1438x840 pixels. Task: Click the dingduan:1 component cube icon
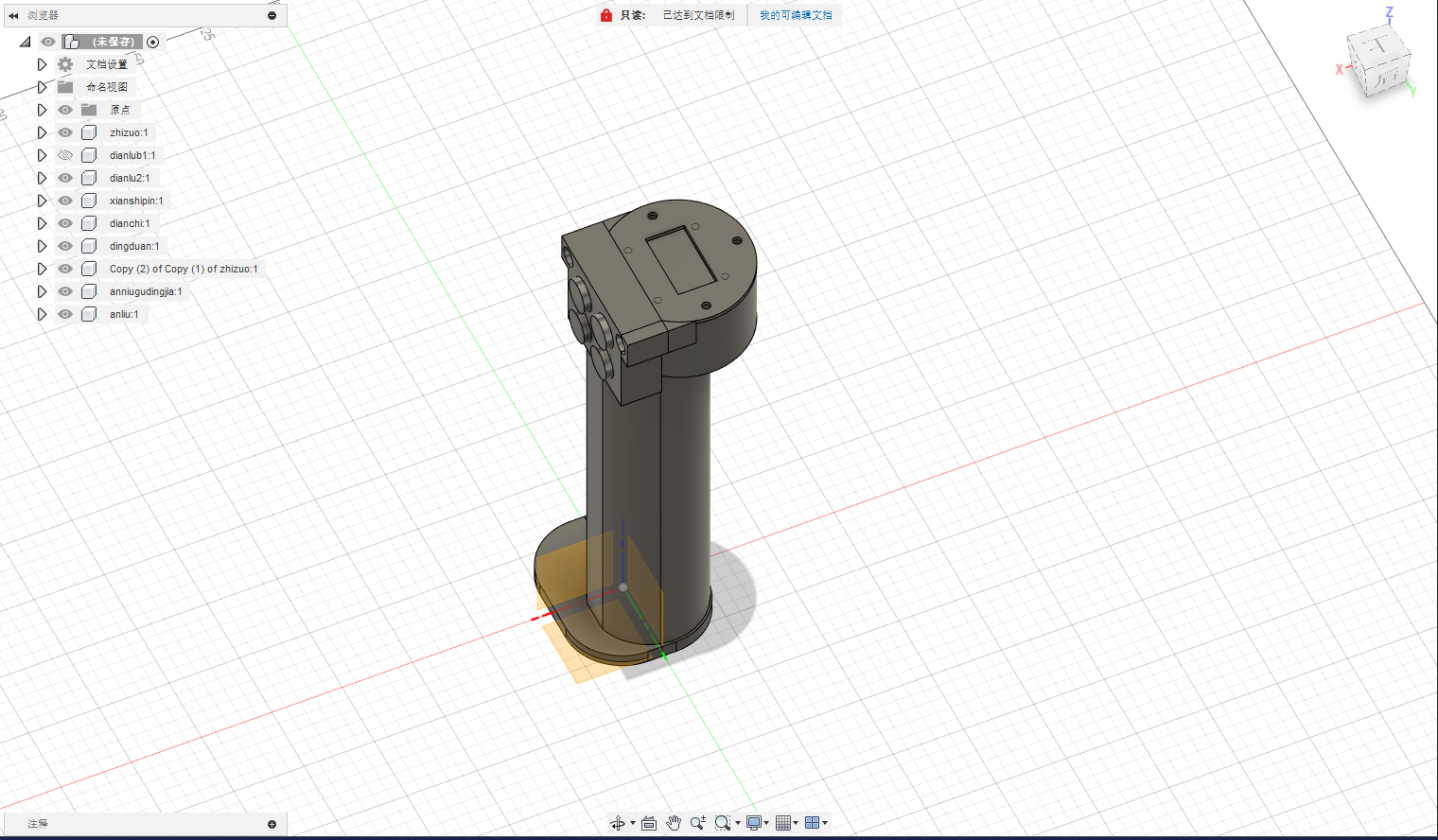coord(89,246)
